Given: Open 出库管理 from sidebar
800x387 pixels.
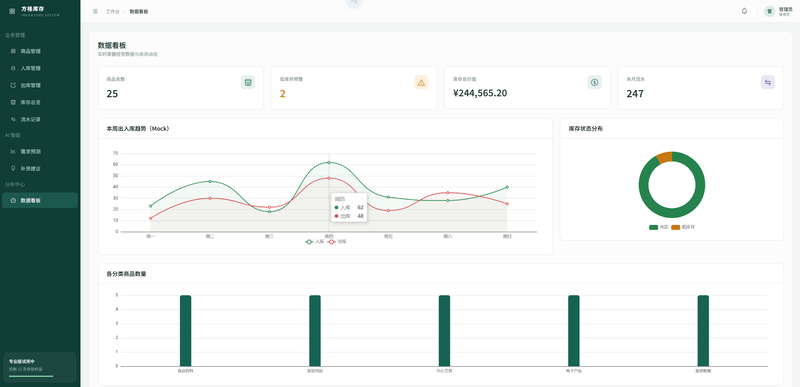Looking at the screenshot, I should pyautogui.click(x=40, y=85).
